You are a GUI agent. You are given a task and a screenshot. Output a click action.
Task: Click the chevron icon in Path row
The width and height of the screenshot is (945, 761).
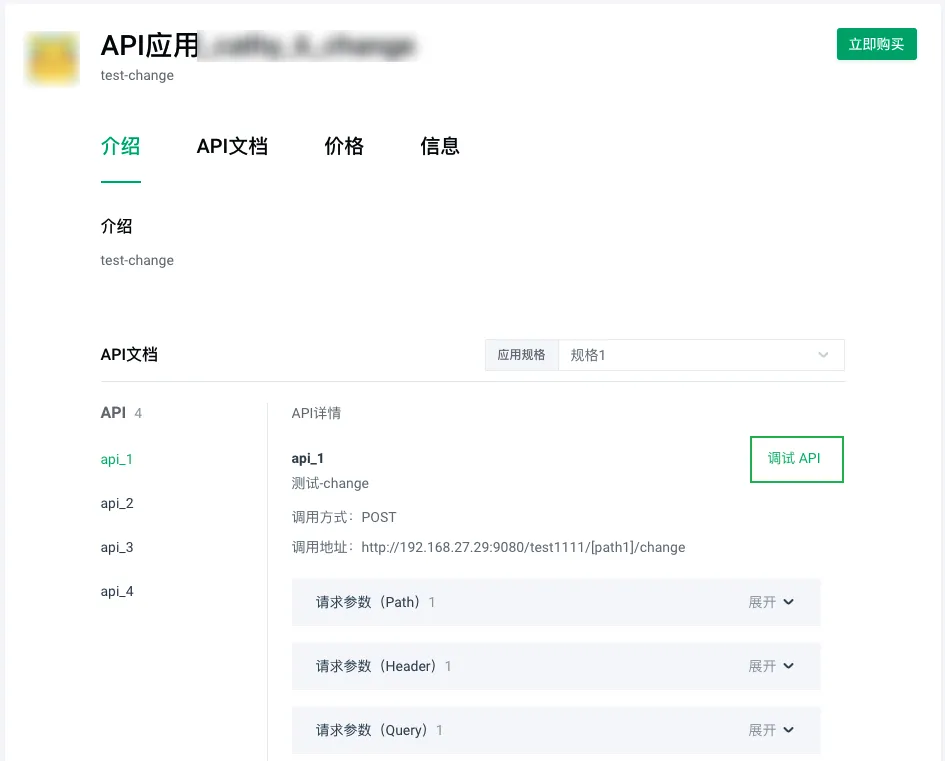pos(788,602)
